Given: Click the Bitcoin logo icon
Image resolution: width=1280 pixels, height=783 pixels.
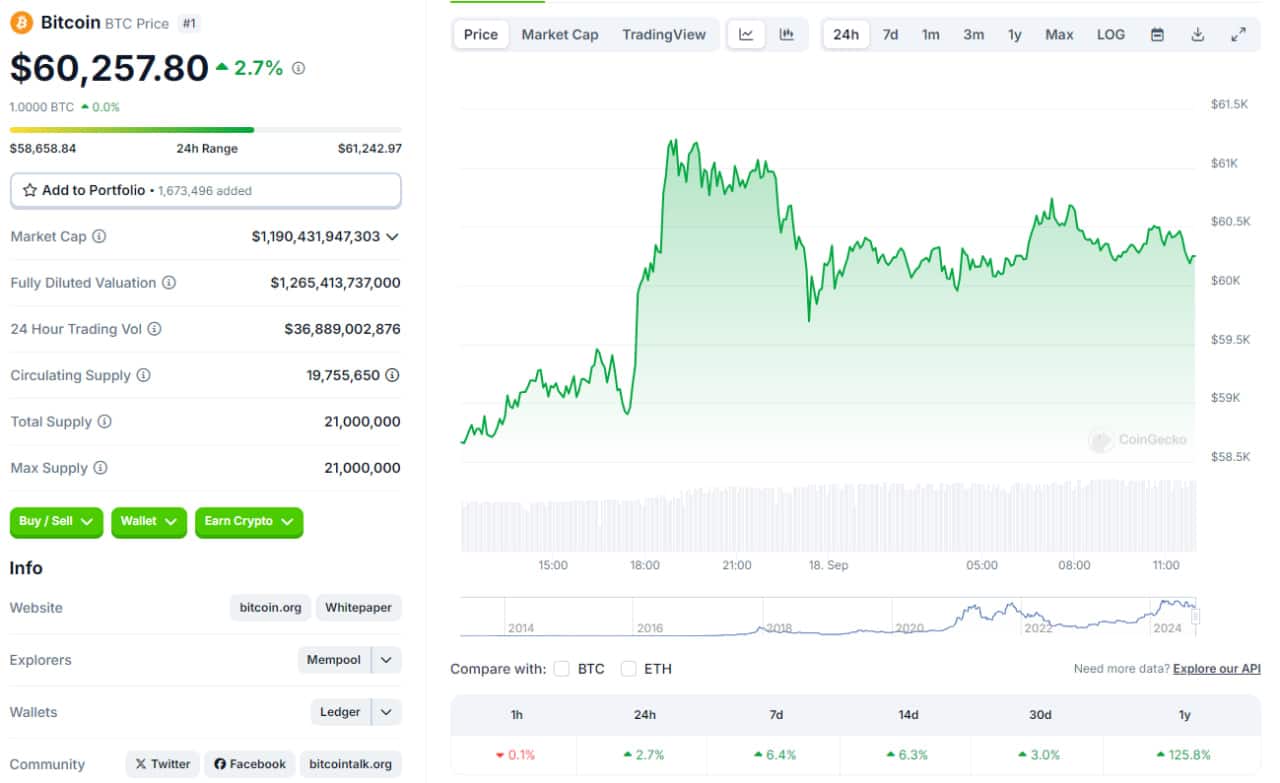Looking at the screenshot, I should point(21,22).
